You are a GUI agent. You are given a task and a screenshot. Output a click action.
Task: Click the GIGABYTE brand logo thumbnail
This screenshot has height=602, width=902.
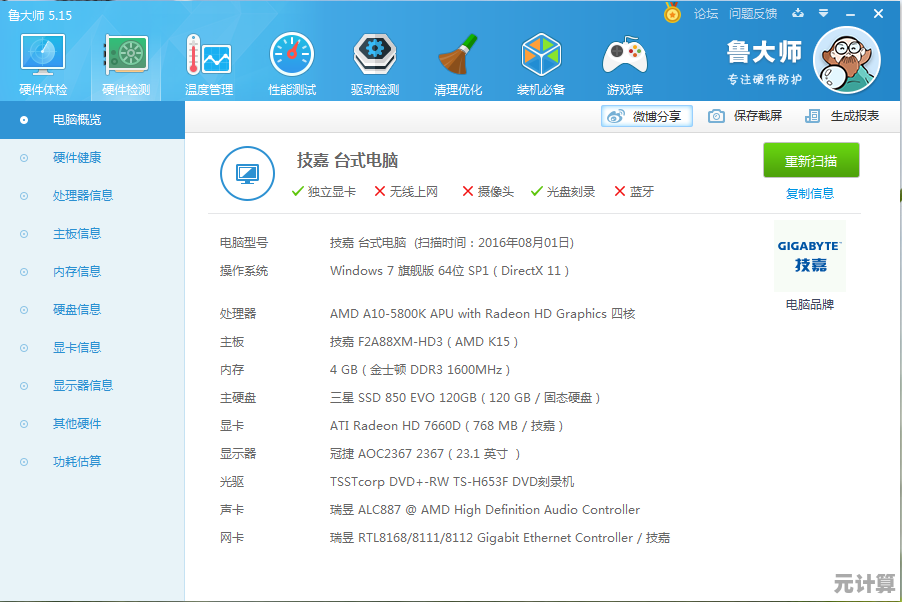(810, 256)
